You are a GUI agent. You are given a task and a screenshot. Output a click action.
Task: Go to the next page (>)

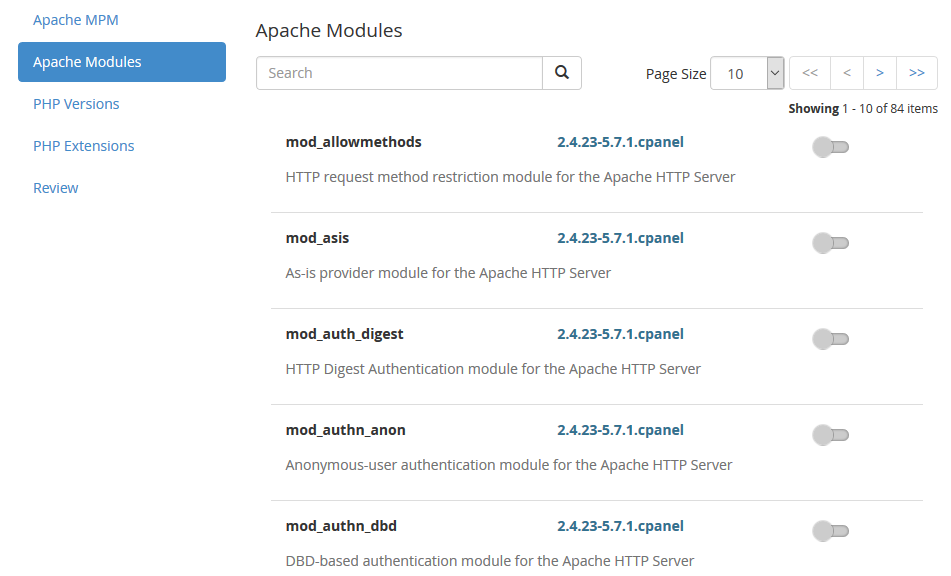point(880,73)
